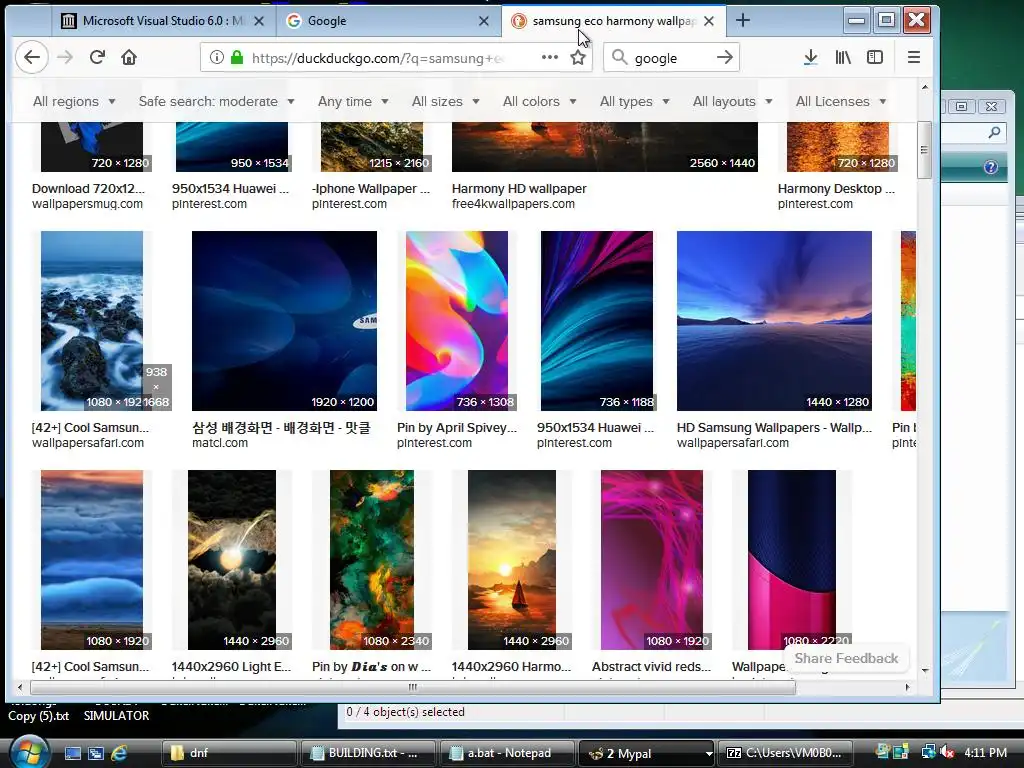Open the C:\Users command window taskbar item

pyautogui.click(x=787, y=753)
